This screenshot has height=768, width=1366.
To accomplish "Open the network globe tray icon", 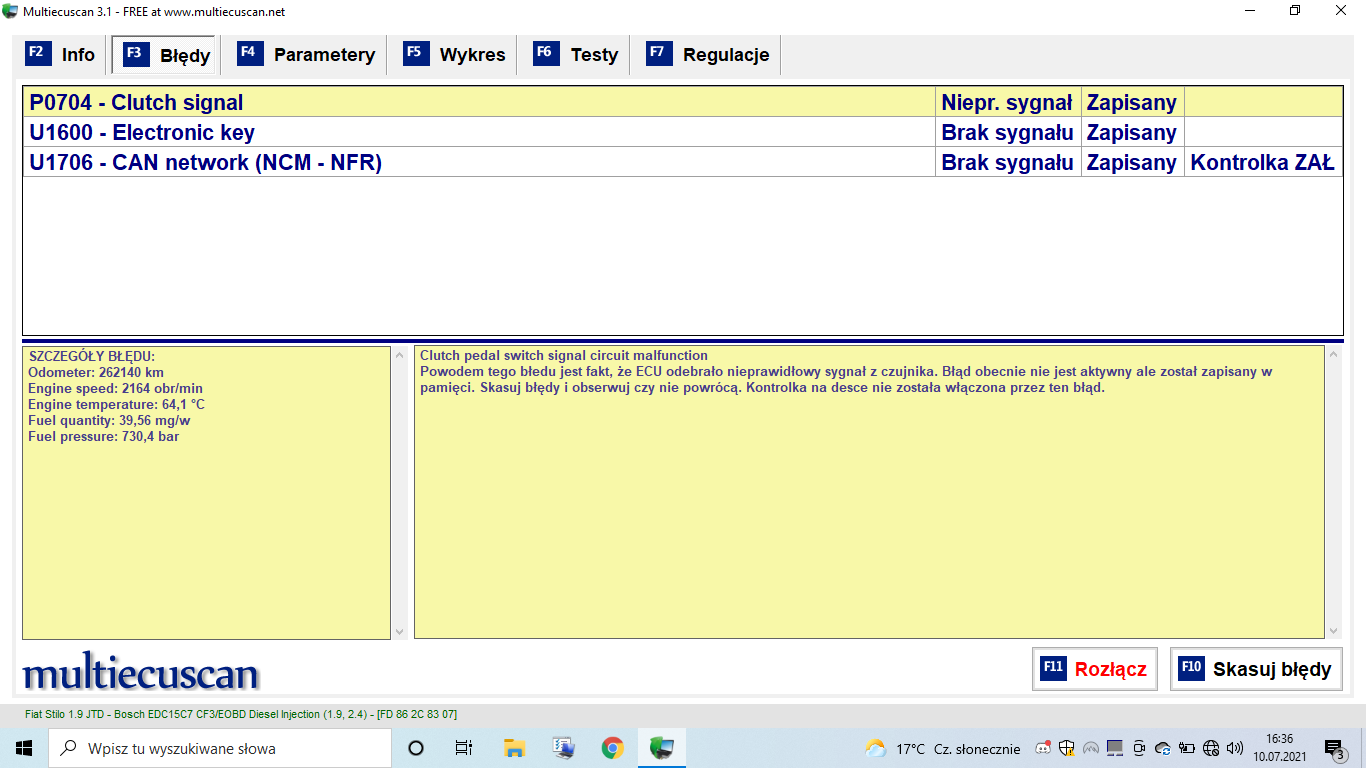I will point(1211,748).
